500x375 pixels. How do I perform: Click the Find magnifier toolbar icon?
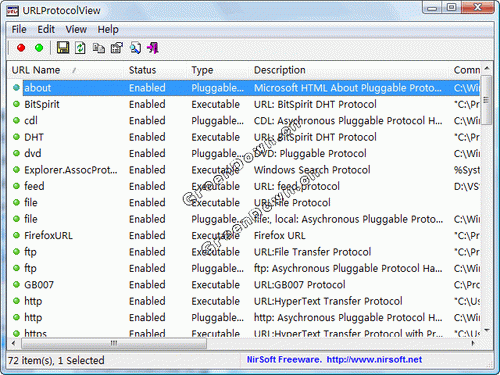(x=135, y=48)
